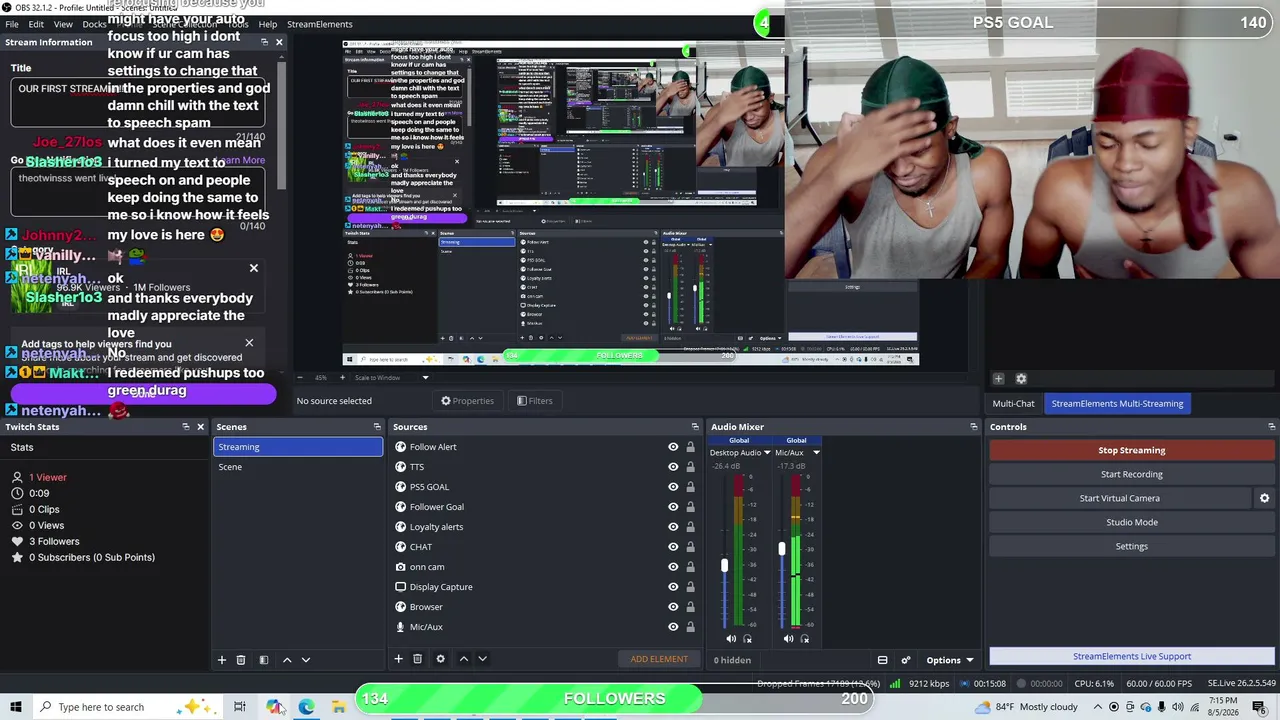Delete selected source with trash icon
Screen dimensions: 1280x720
pos(418,659)
